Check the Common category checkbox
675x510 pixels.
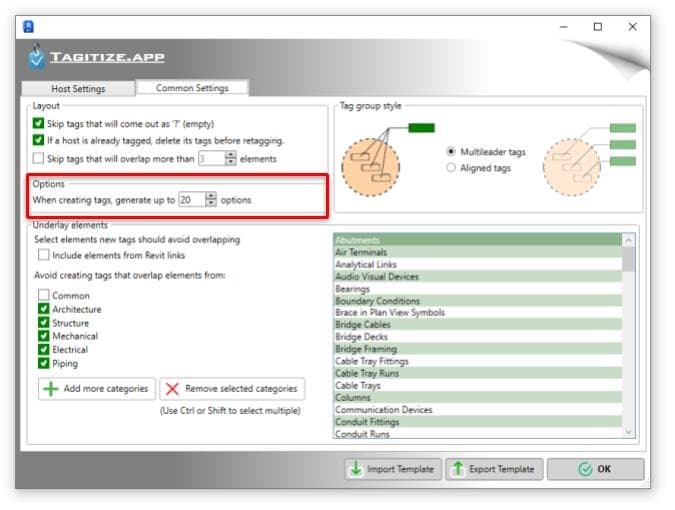pos(43,295)
